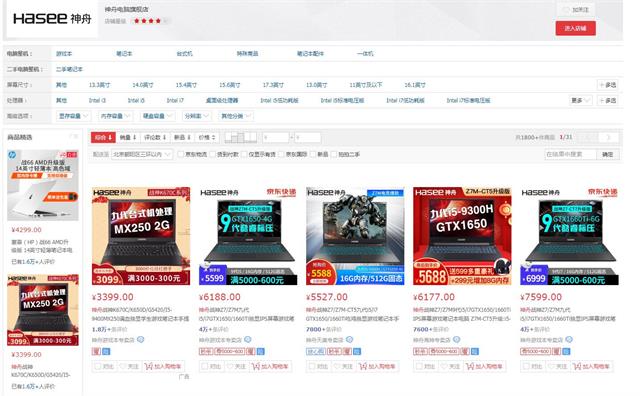This screenshot has height=396, width=640.
Task: Expand the 显存容量 advanced filter dropdown
Action: pyautogui.click(x=73, y=116)
